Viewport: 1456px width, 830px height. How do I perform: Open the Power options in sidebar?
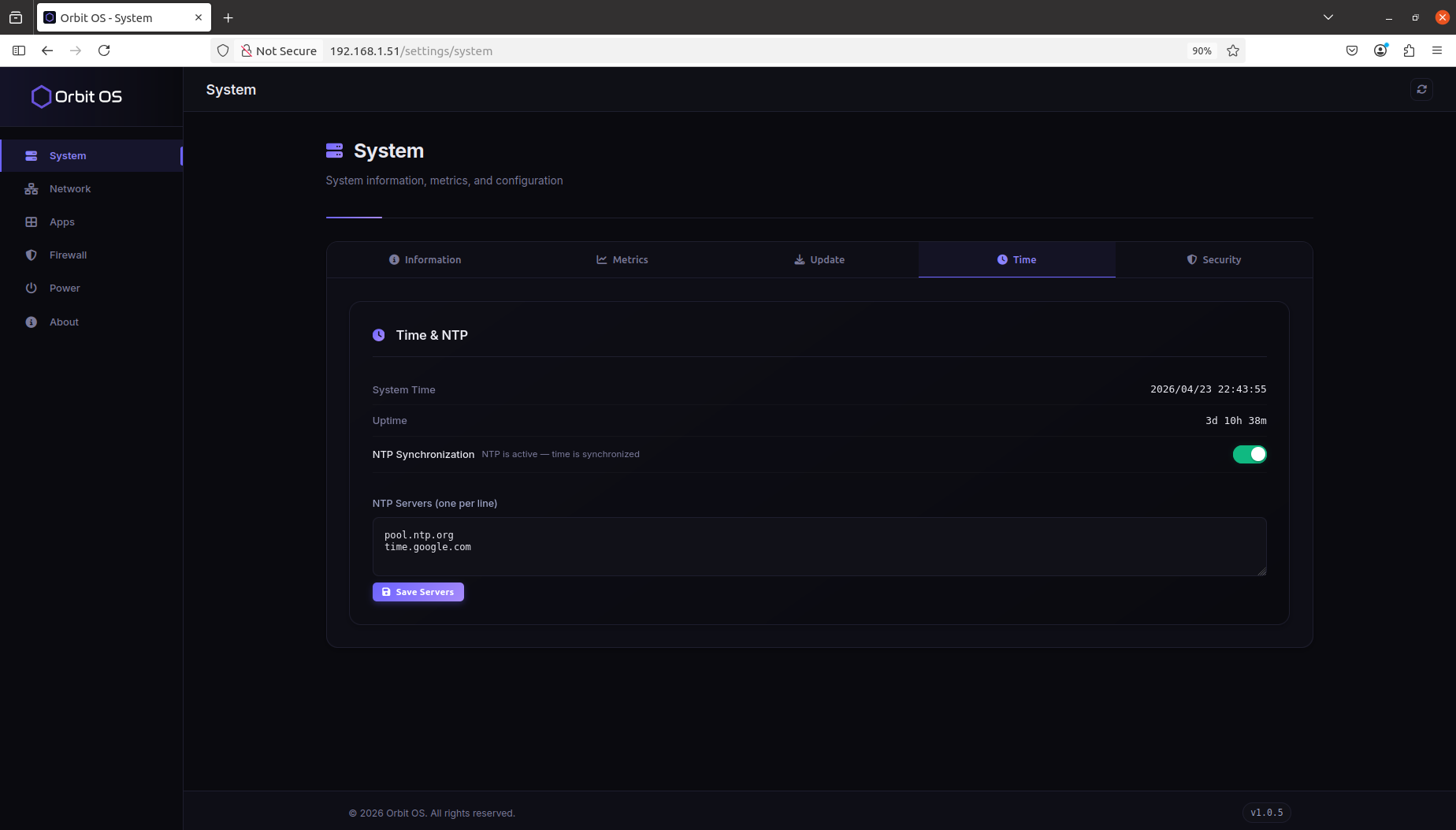64,288
